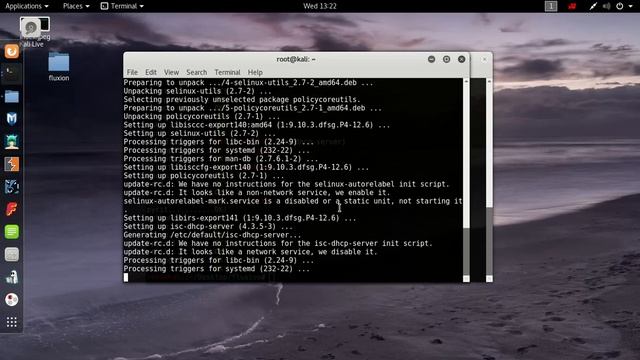Maximize the root@kali terminal window
Screen dimensions: 640x360
pos(447,59)
